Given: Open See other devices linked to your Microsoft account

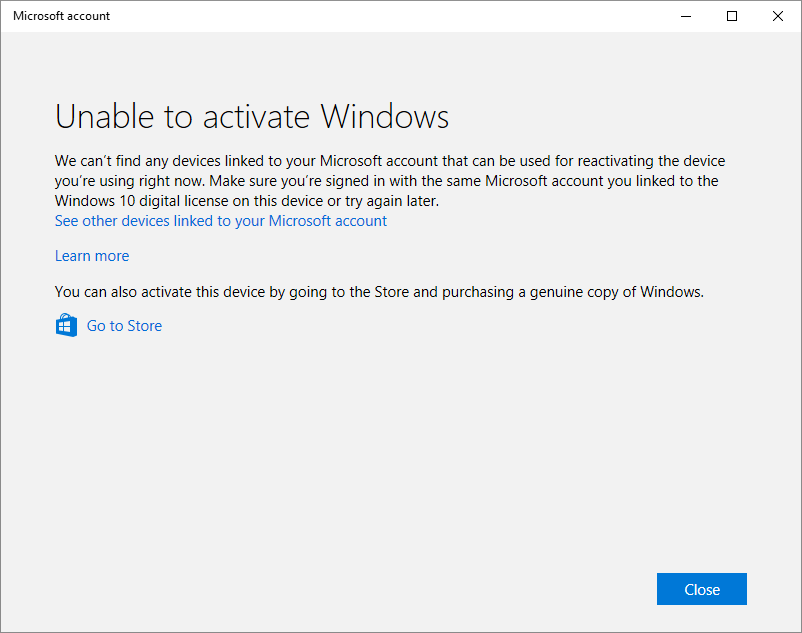Looking at the screenshot, I should click(221, 221).
